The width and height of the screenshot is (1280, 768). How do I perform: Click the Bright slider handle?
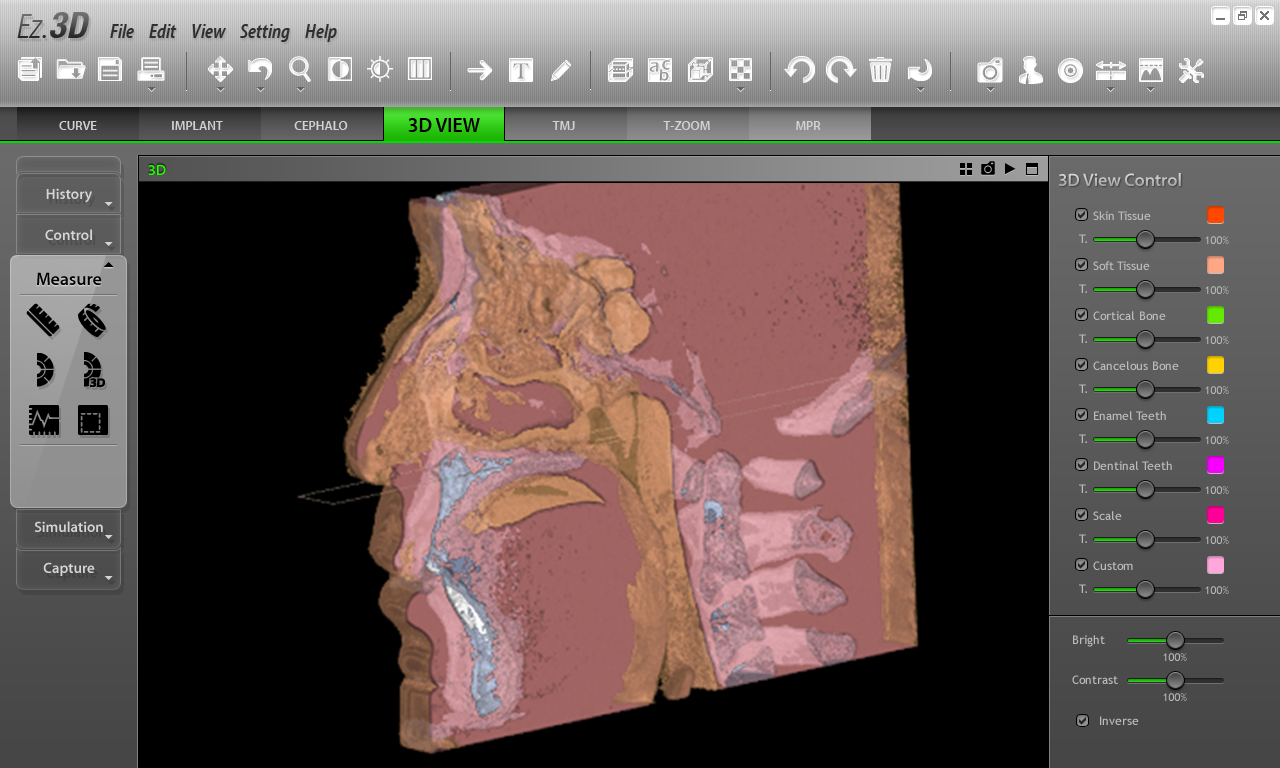pyautogui.click(x=1175, y=640)
